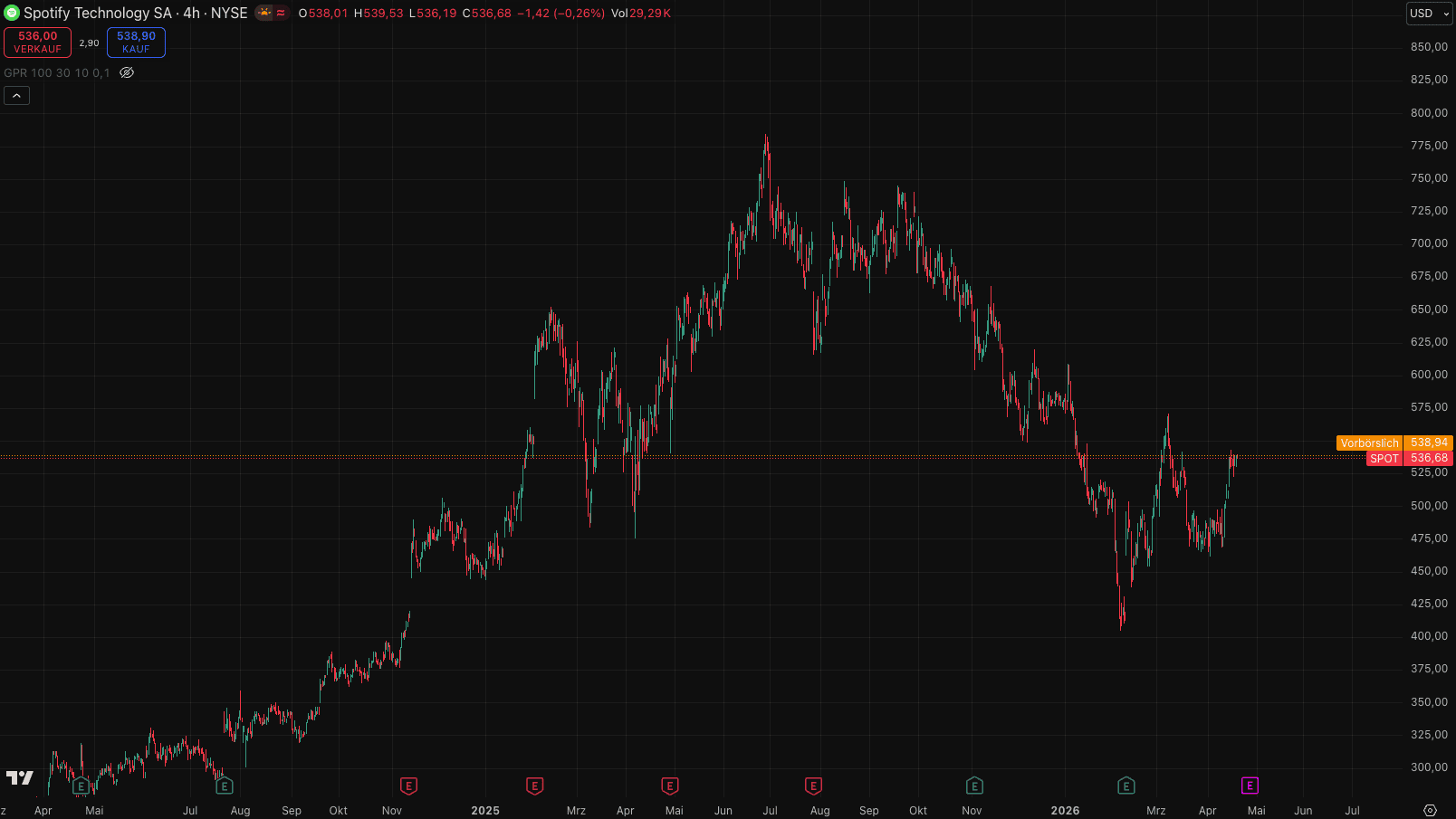Click the 800,00 level on the price scale
This screenshot has height=819, width=1456.
click(1429, 113)
